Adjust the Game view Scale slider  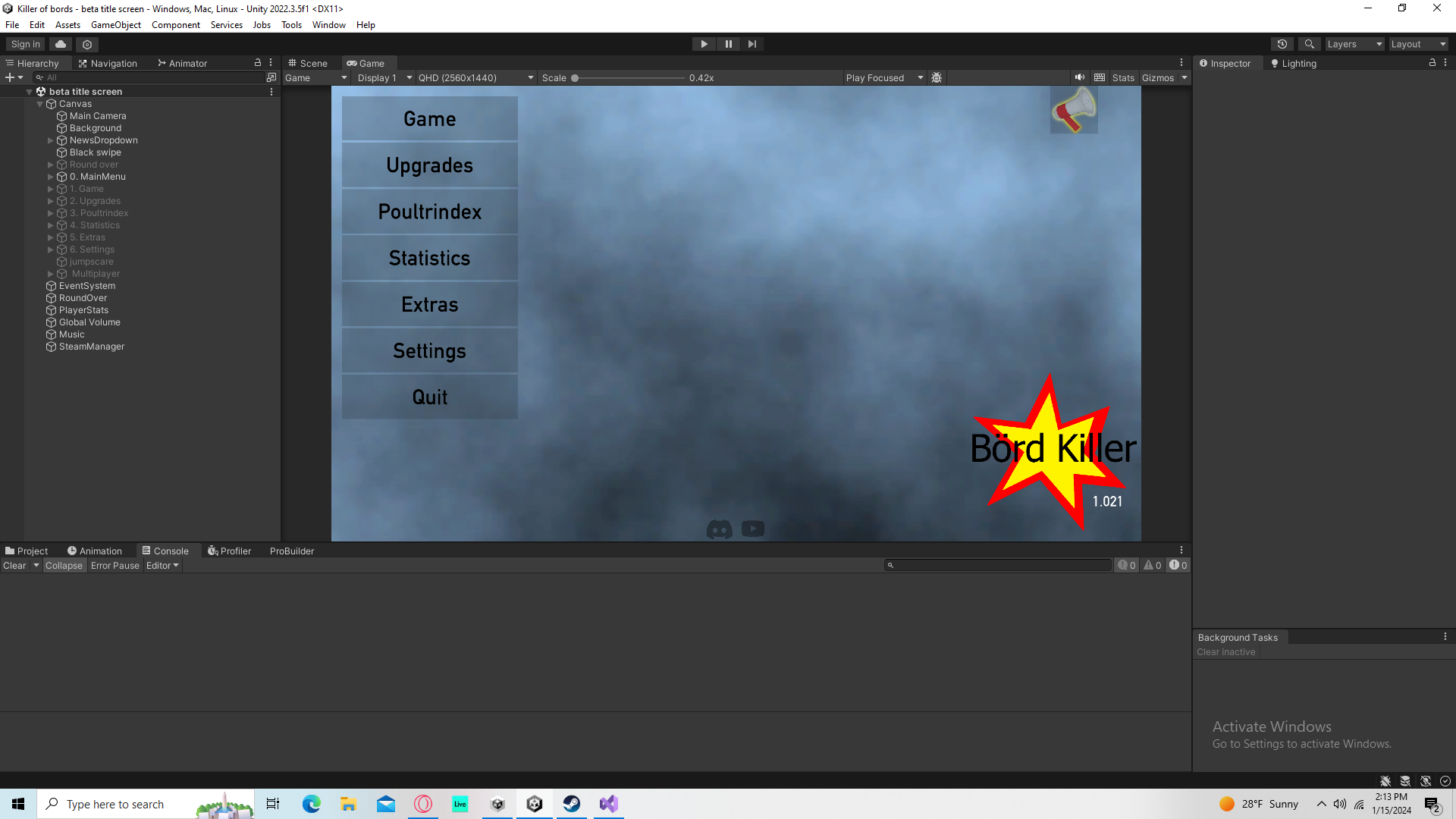tap(629, 77)
